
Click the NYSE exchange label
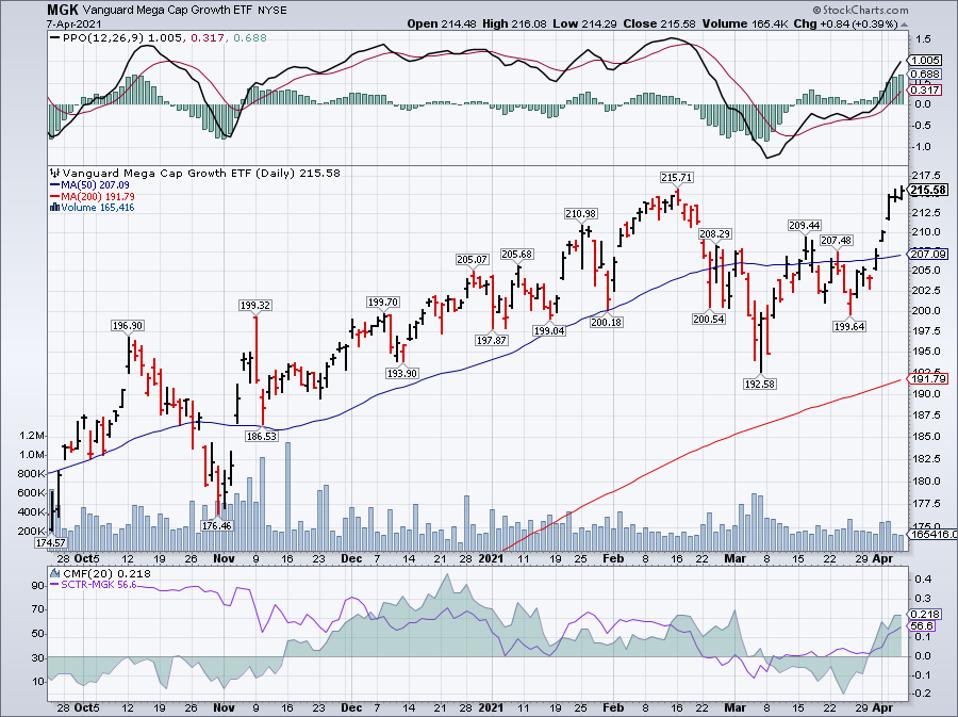tap(273, 10)
